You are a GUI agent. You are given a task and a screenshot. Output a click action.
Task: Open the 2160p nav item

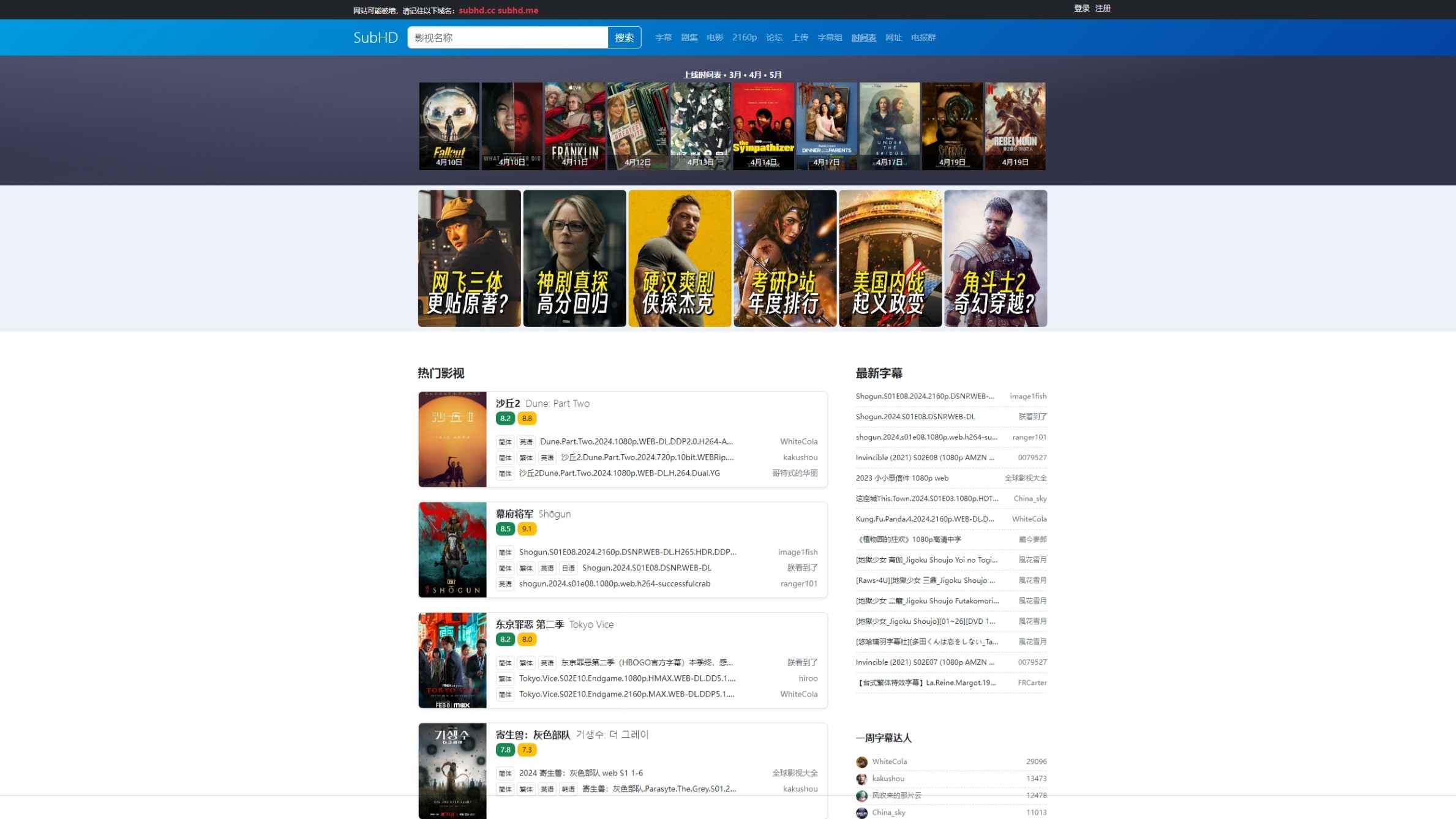(745, 37)
